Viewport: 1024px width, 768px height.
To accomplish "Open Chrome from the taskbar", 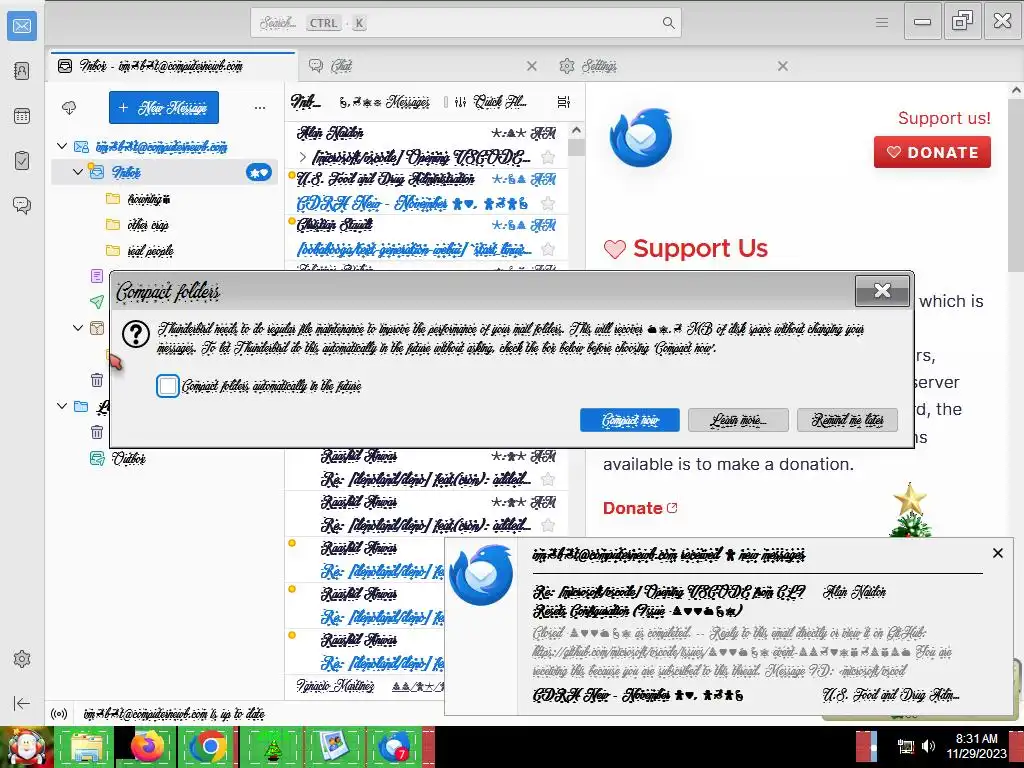I will click(208, 747).
